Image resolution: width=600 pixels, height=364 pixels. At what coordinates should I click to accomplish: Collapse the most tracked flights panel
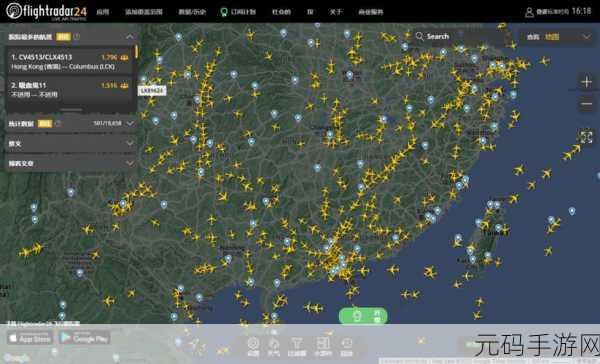[x=130, y=37]
